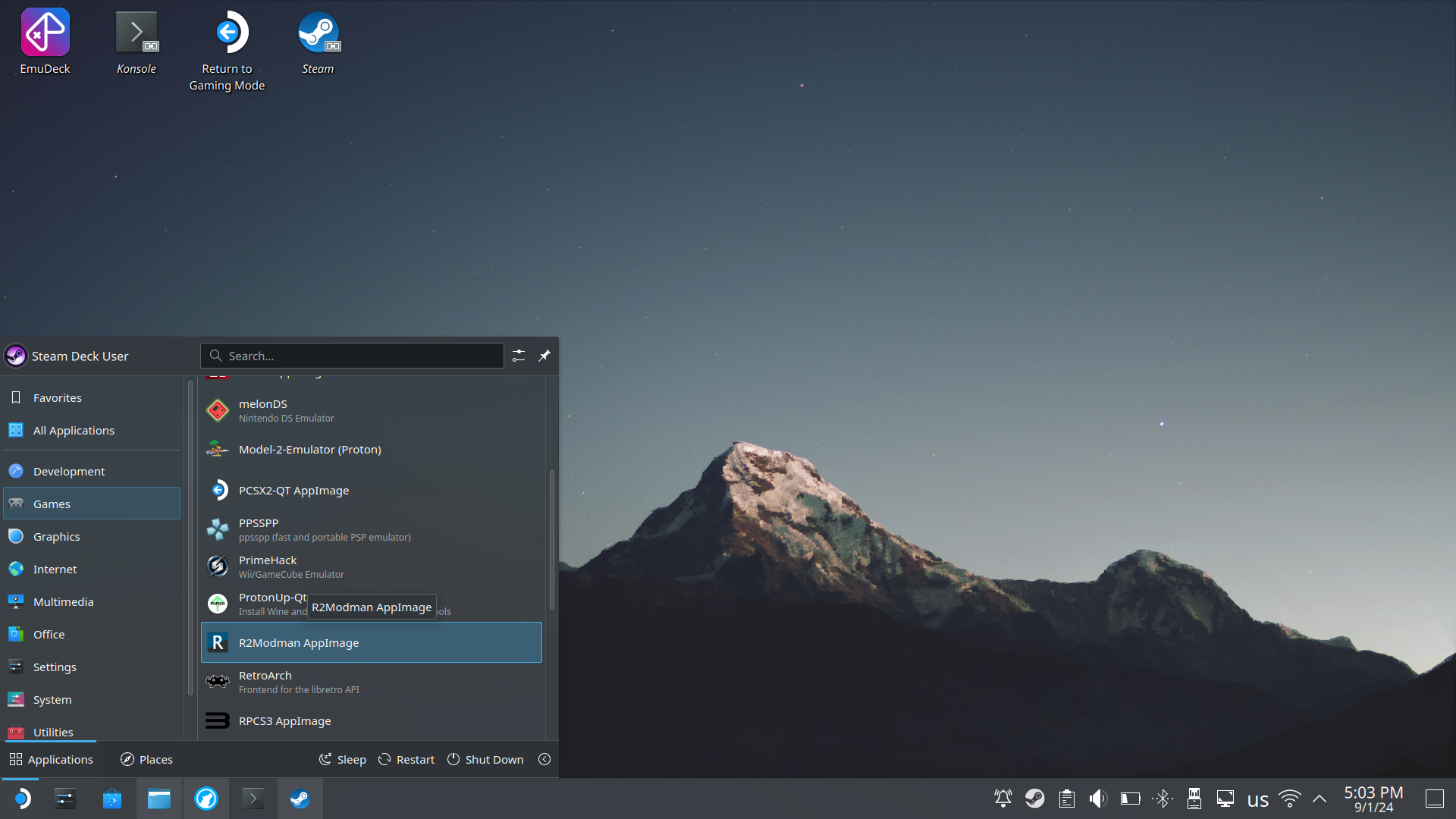The height and width of the screenshot is (819, 1456).
Task: Launch PrimeHack Wii/GameCube Emulator
Action: click(372, 566)
